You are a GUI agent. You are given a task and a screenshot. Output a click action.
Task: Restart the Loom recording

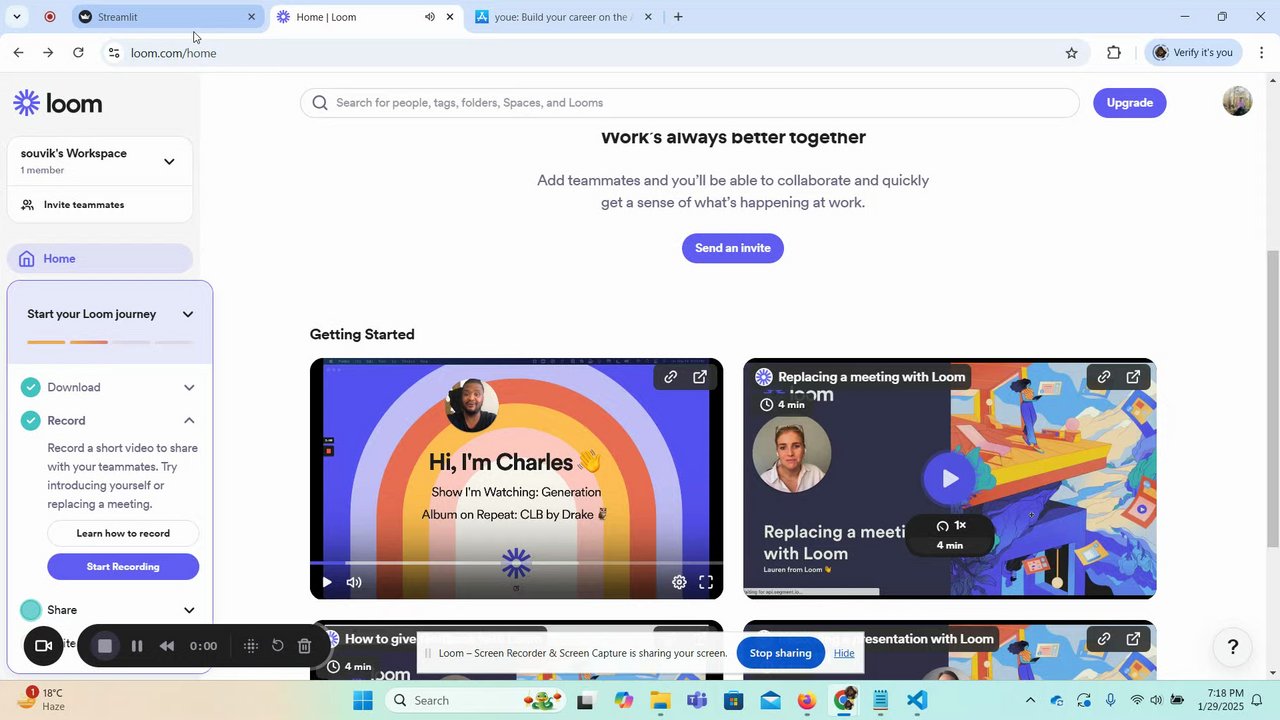click(278, 646)
